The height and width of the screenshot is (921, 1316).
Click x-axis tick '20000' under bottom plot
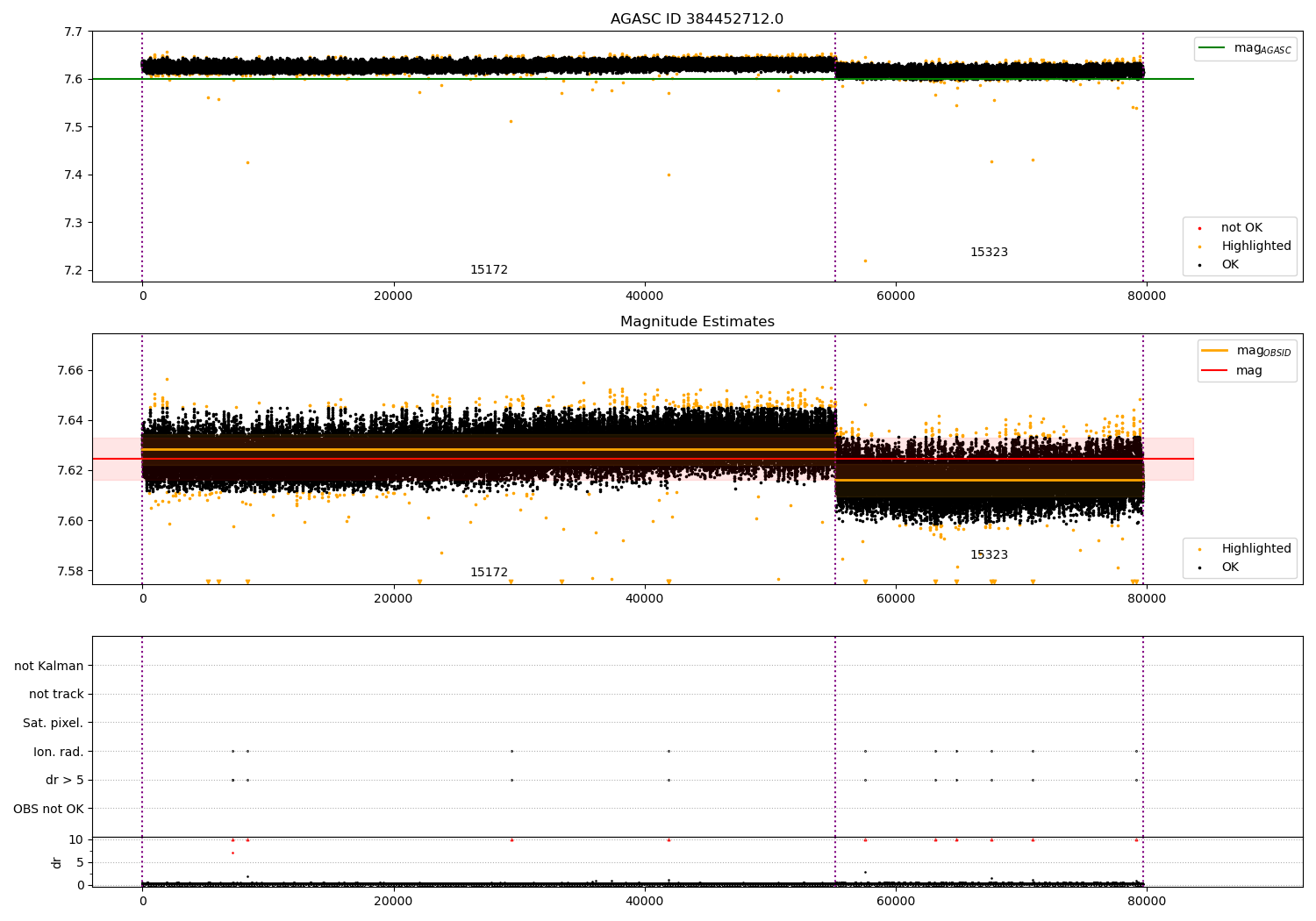click(x=393, y=901)
